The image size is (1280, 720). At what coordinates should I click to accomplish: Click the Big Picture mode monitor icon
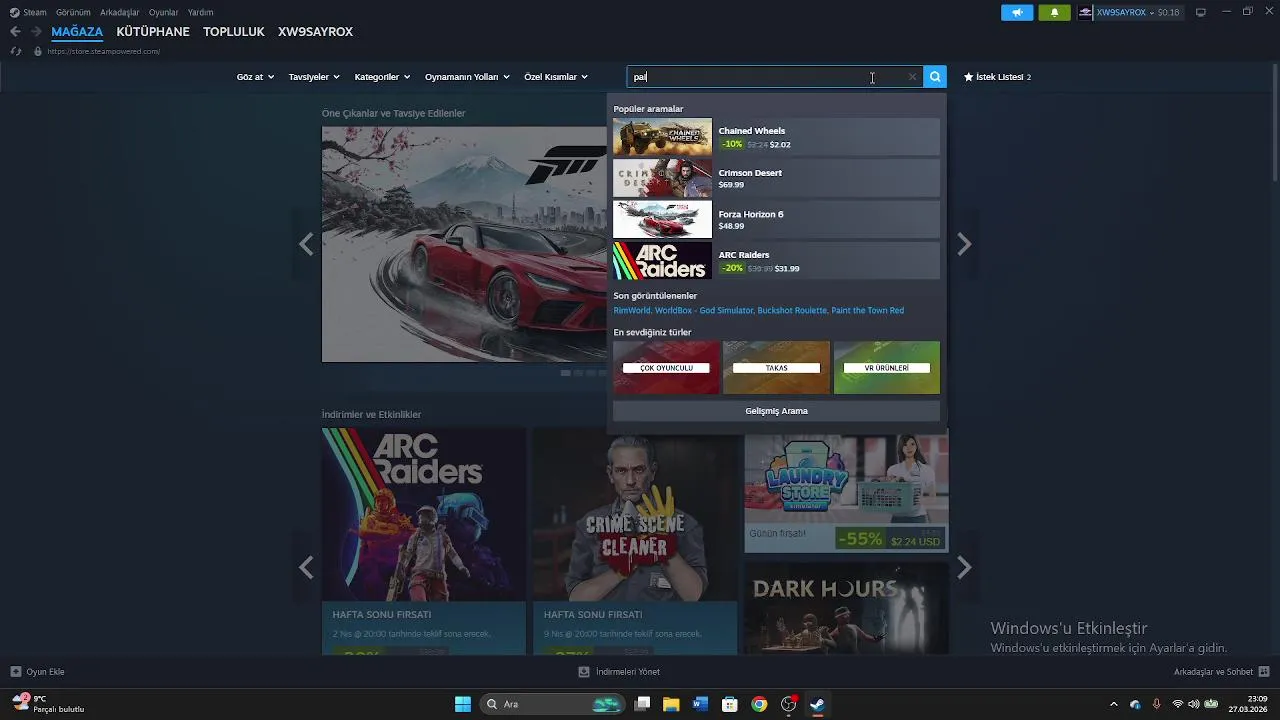(1201, 13)
